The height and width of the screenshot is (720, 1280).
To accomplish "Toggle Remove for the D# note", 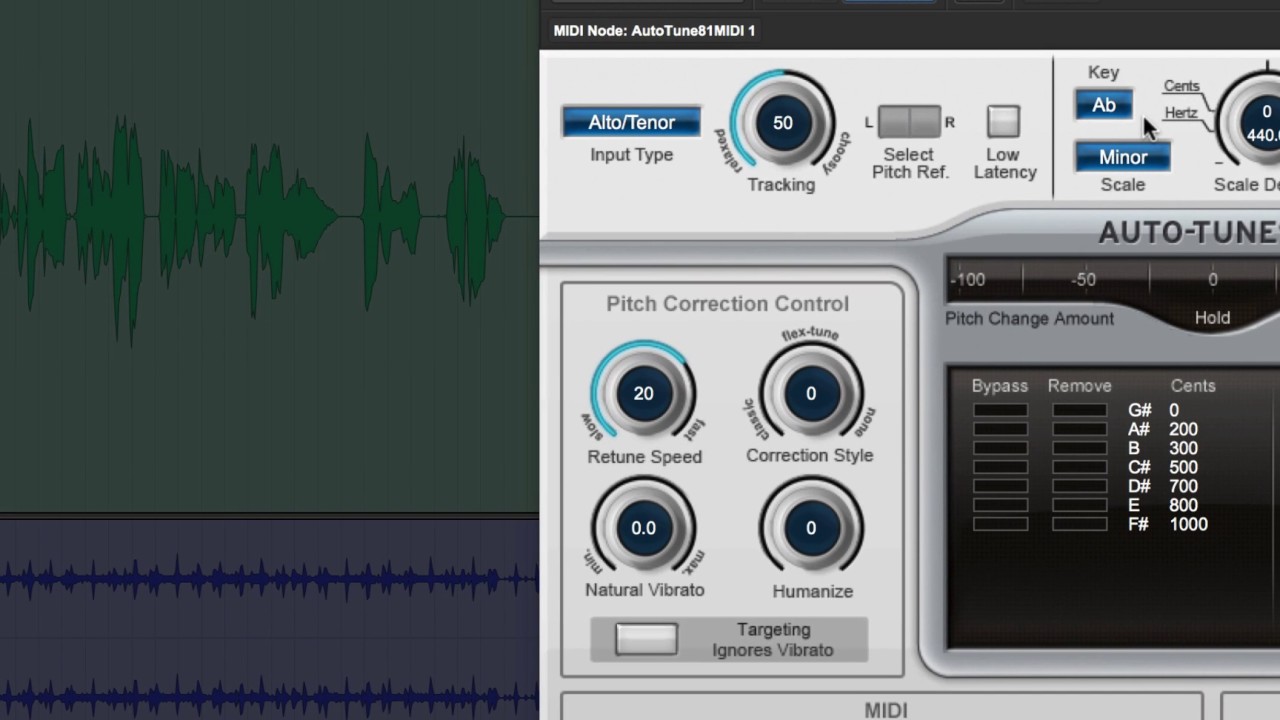I will tap(1079, 486).
